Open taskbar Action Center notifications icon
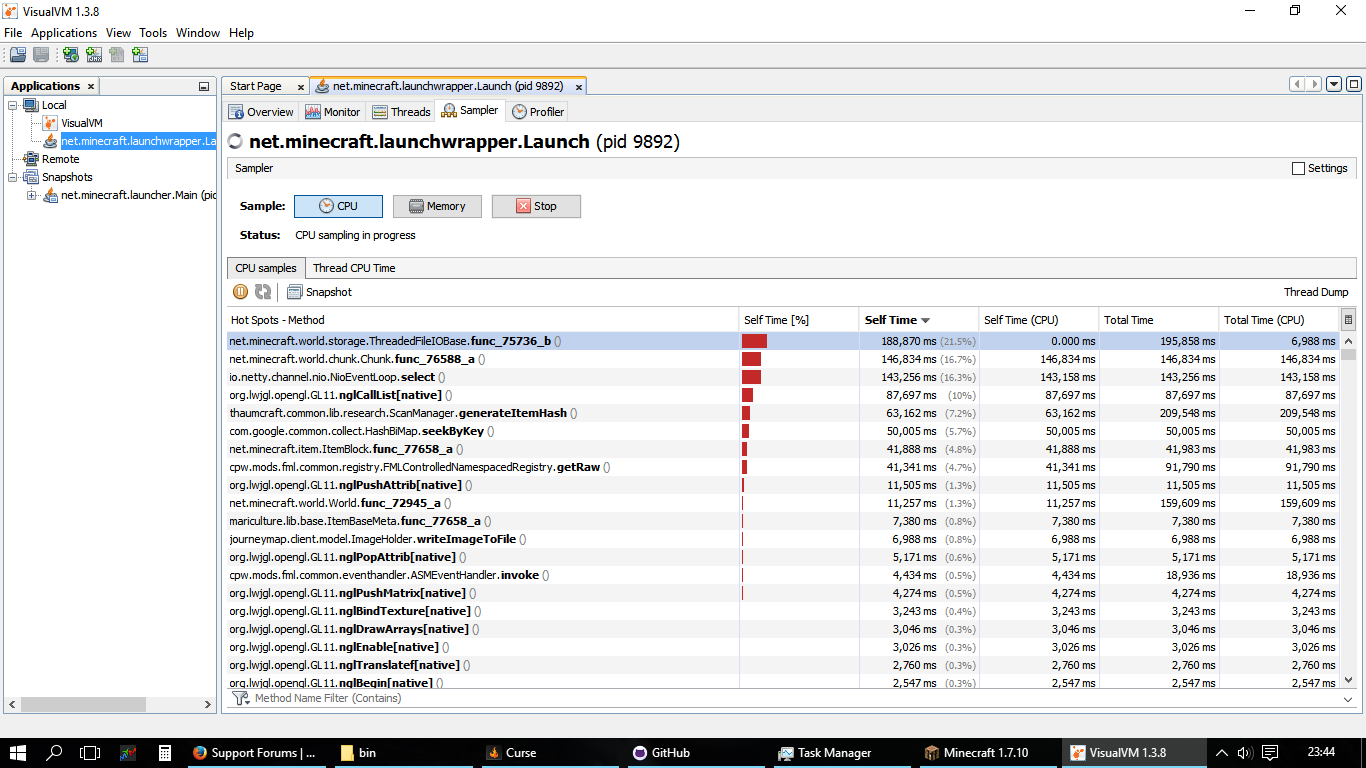Viewport: 1366px width, 768px height. click(1269, 753)
